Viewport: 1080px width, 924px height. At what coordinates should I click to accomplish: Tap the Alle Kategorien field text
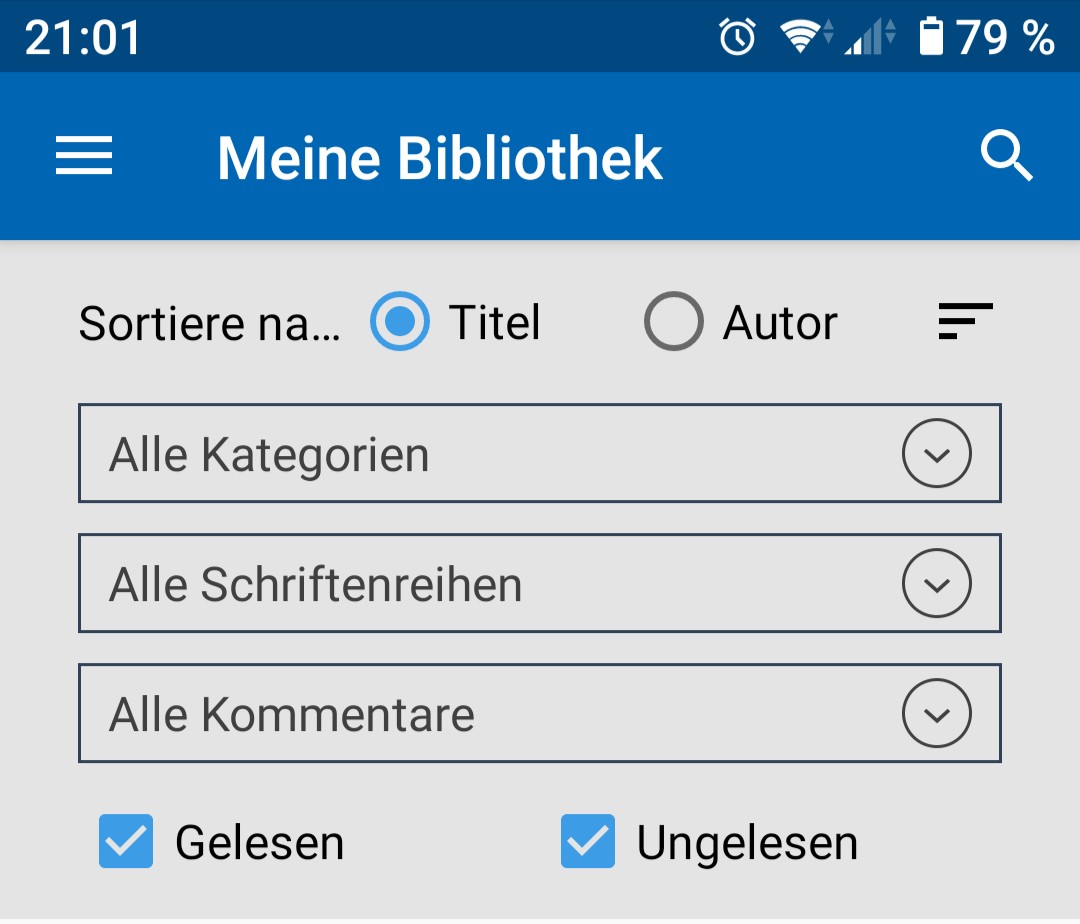[269, 455]
